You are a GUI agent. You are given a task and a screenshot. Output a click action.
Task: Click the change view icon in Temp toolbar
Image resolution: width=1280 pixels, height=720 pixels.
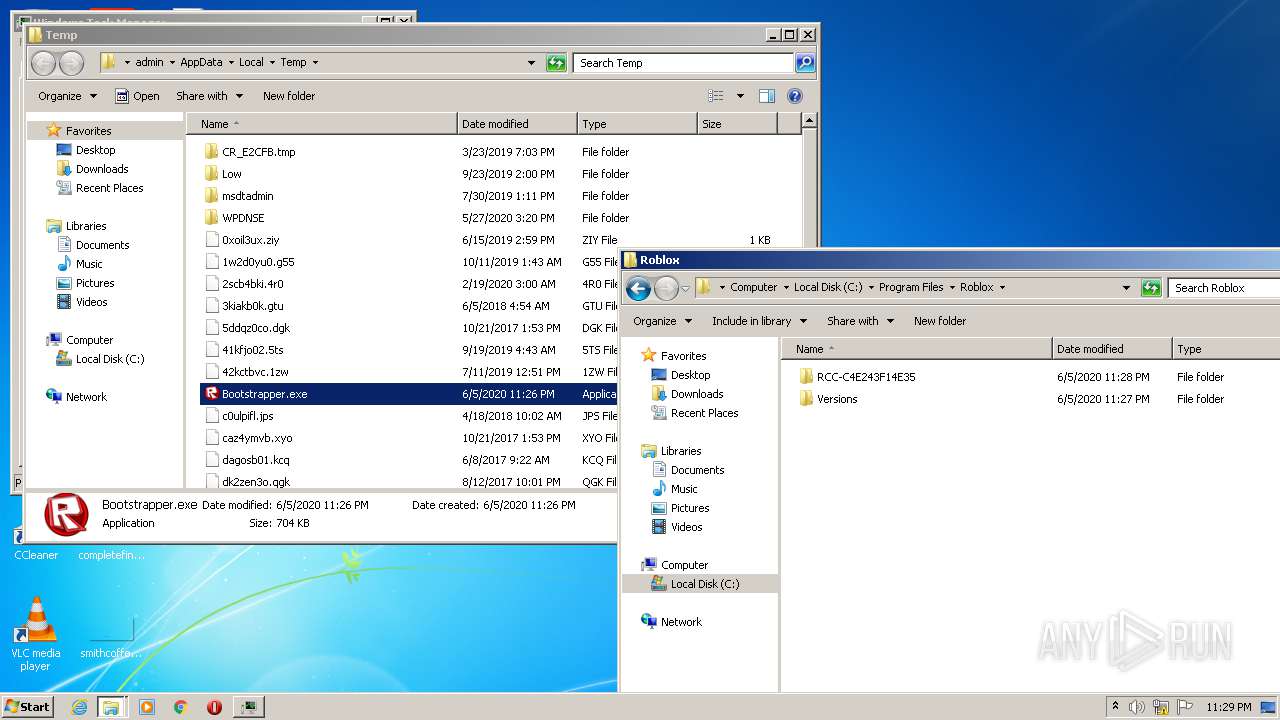click(x=716, y=96)
